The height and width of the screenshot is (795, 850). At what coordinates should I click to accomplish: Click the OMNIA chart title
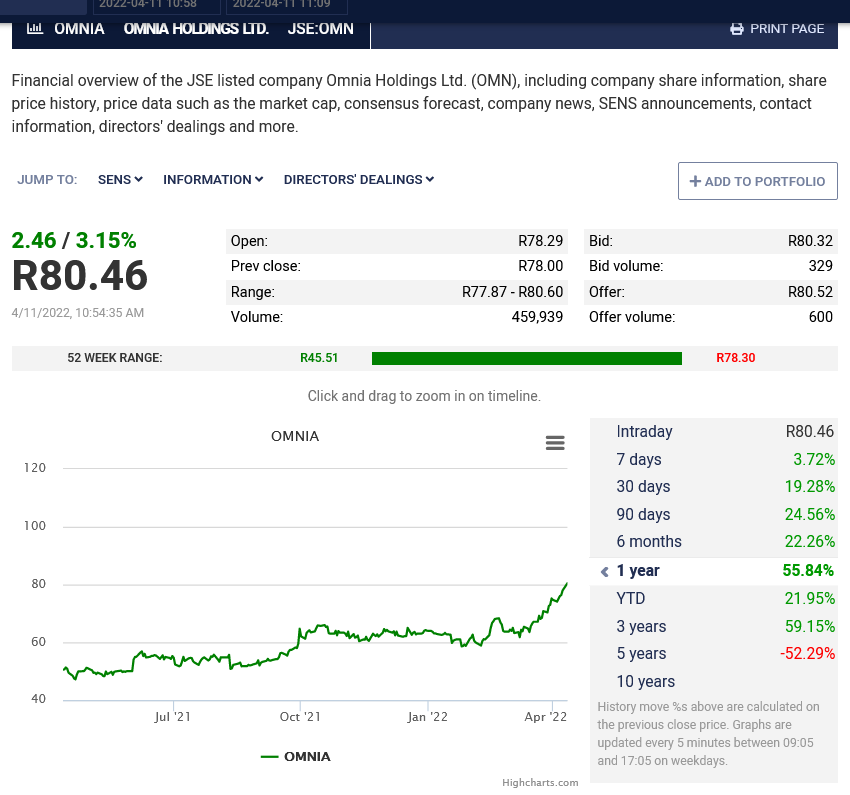(x=295, y=436)
